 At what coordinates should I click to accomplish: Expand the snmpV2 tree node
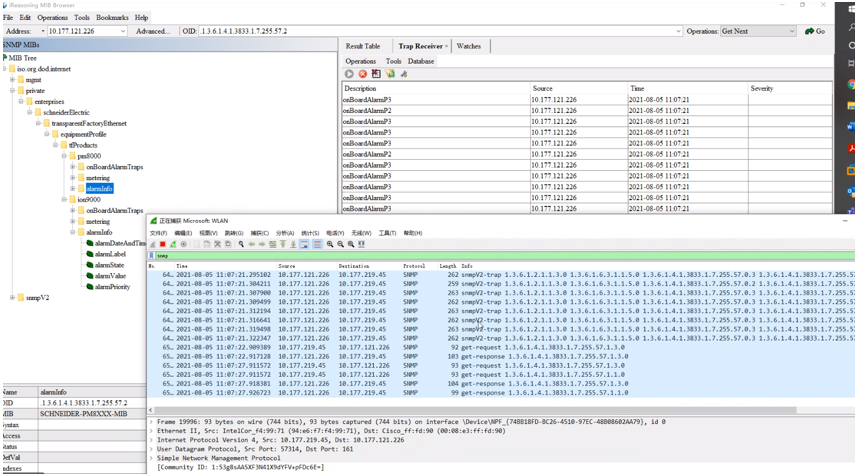point(12,298)
